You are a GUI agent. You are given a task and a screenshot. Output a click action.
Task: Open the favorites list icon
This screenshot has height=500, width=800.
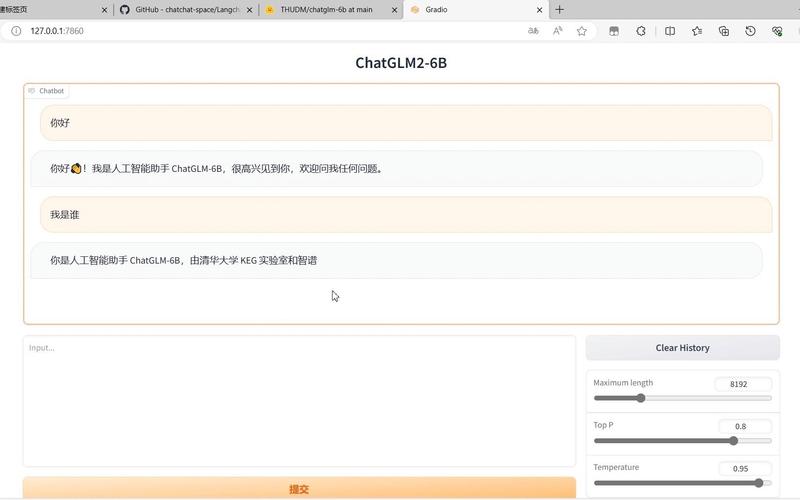click(x=697, y=31)
